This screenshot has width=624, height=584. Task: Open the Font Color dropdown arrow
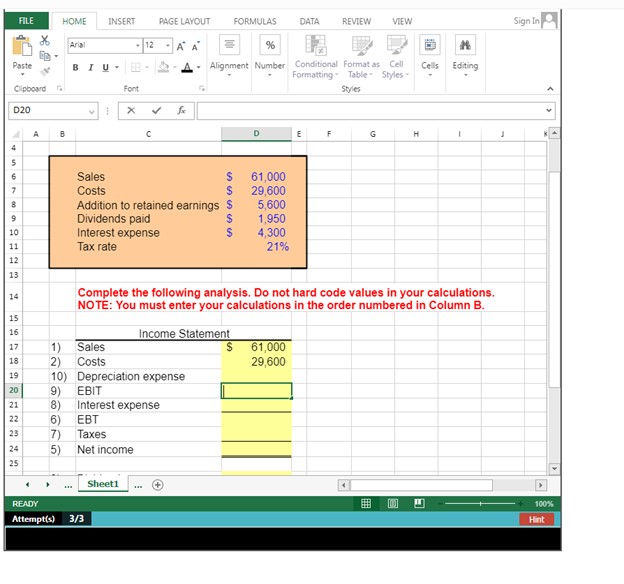click(x=198, y=67)
